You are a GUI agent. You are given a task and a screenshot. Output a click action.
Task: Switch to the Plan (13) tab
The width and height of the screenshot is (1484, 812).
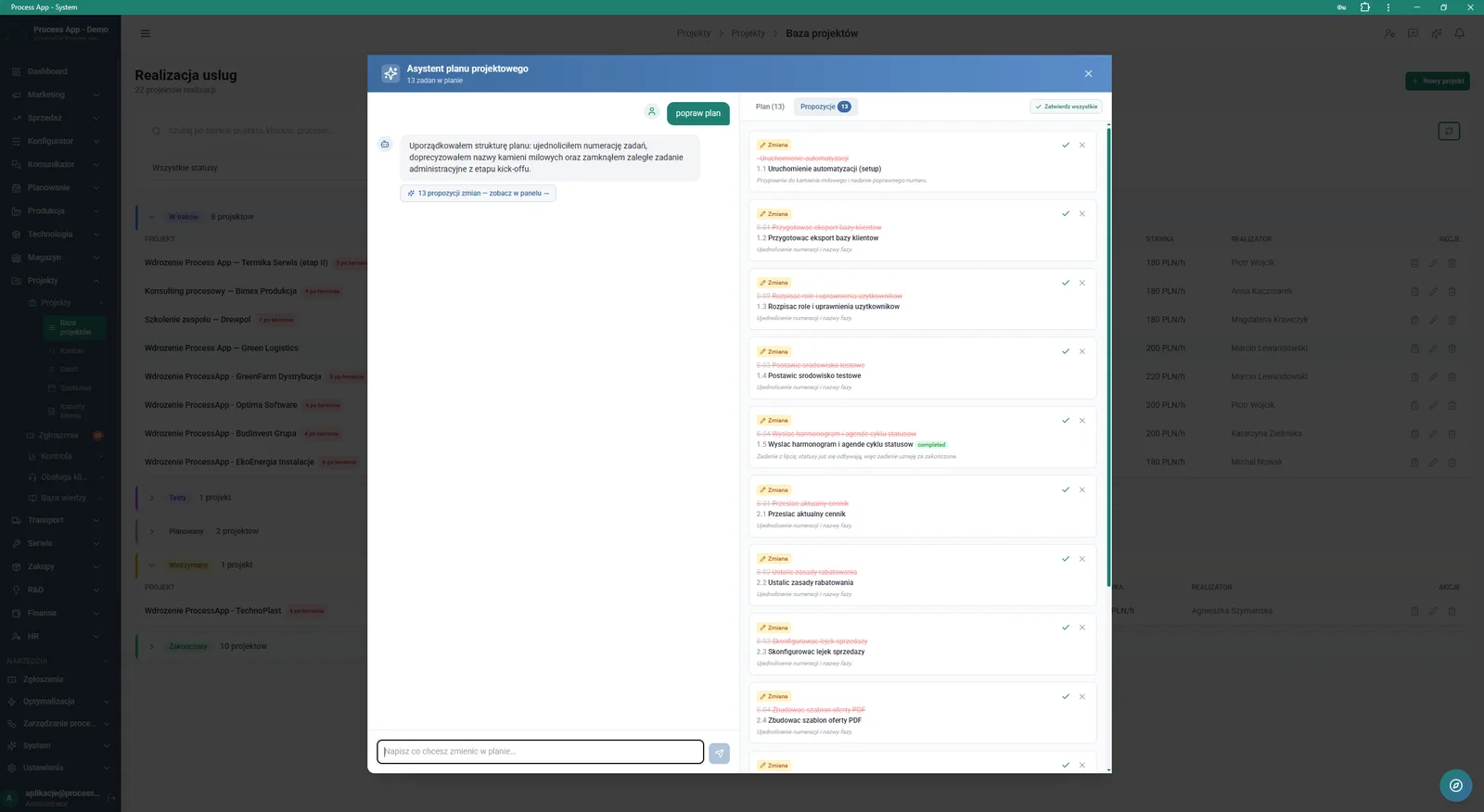[770, 107]
